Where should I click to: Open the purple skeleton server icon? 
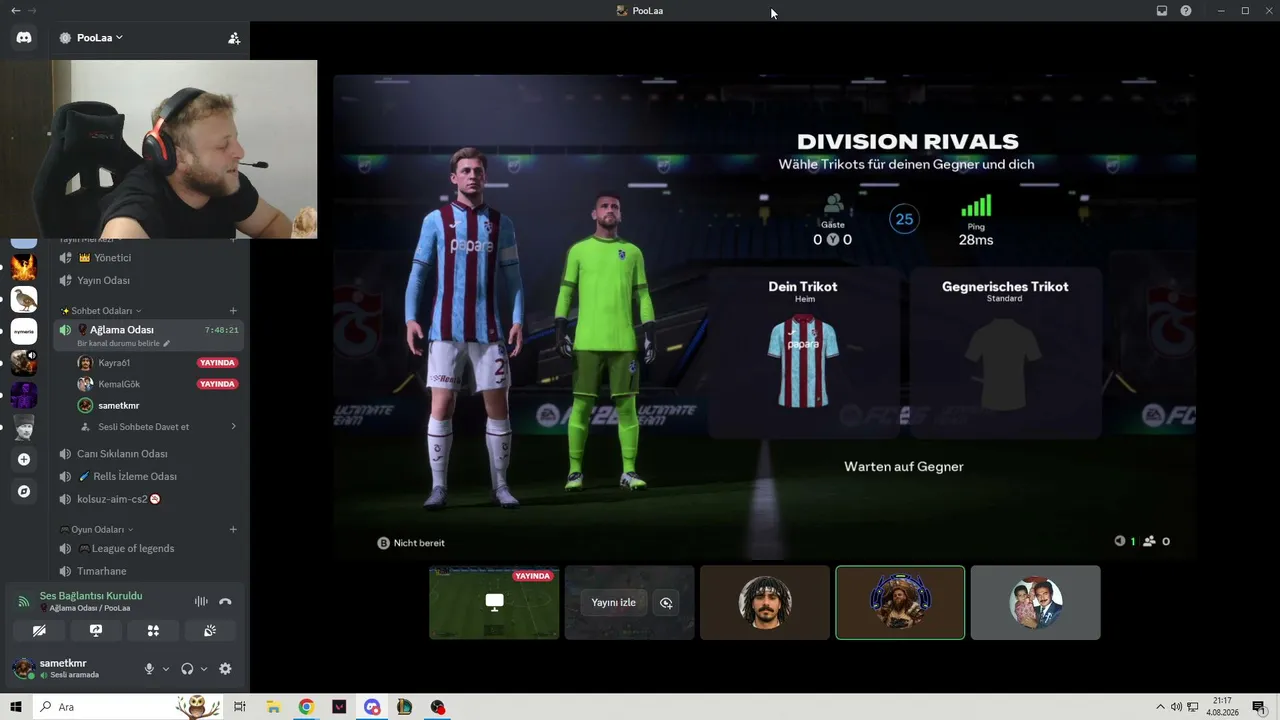[24, 395]
